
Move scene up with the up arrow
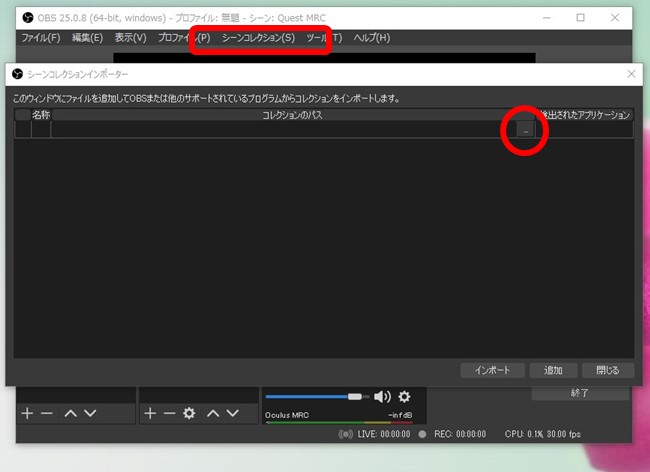coord(70,413)
